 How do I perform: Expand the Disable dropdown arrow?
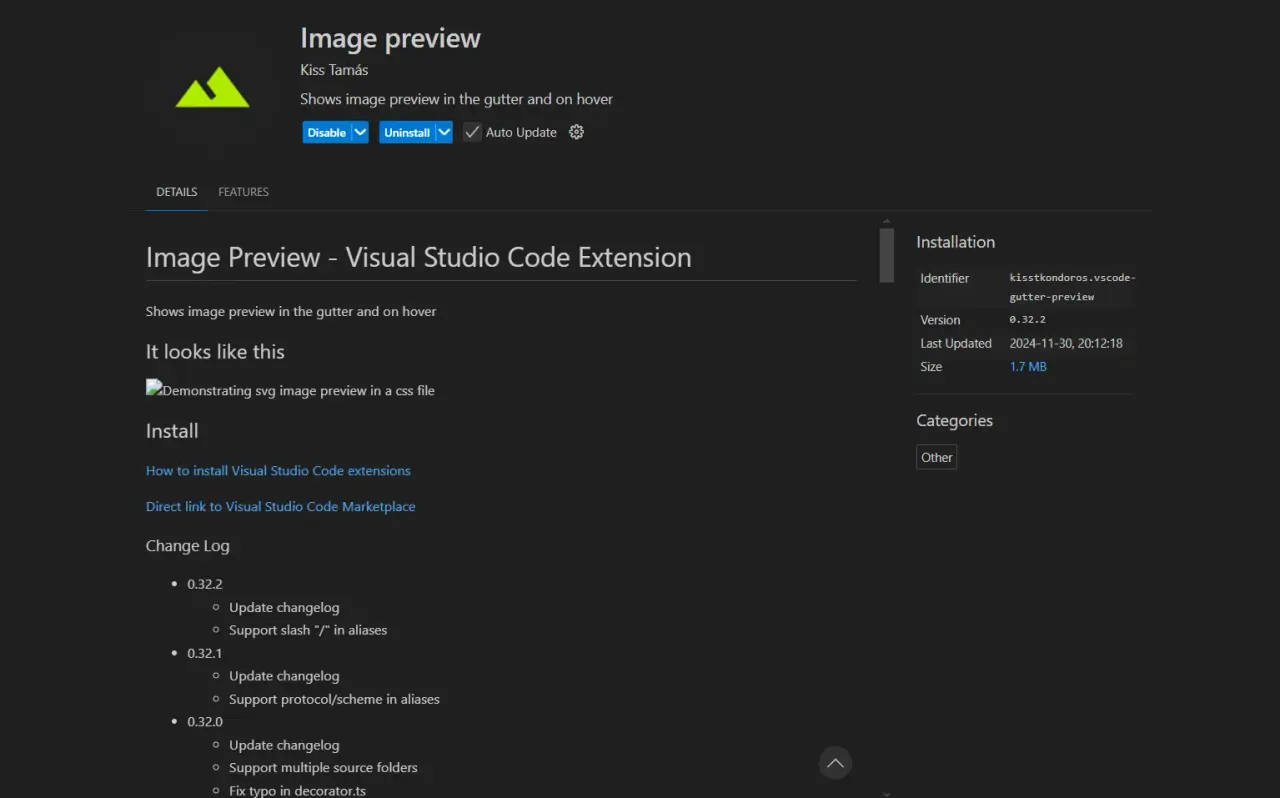point(360,132)
